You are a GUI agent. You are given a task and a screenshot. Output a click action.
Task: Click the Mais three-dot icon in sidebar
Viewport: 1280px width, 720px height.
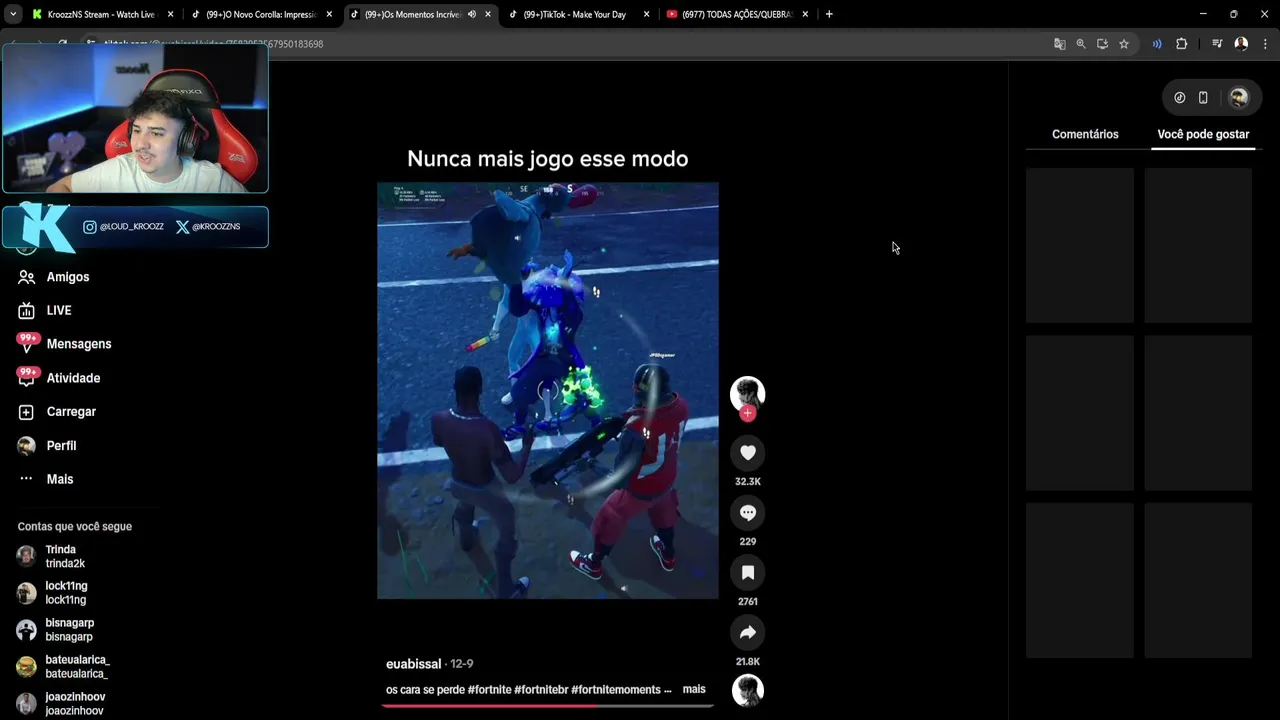(x=26, y=479)
